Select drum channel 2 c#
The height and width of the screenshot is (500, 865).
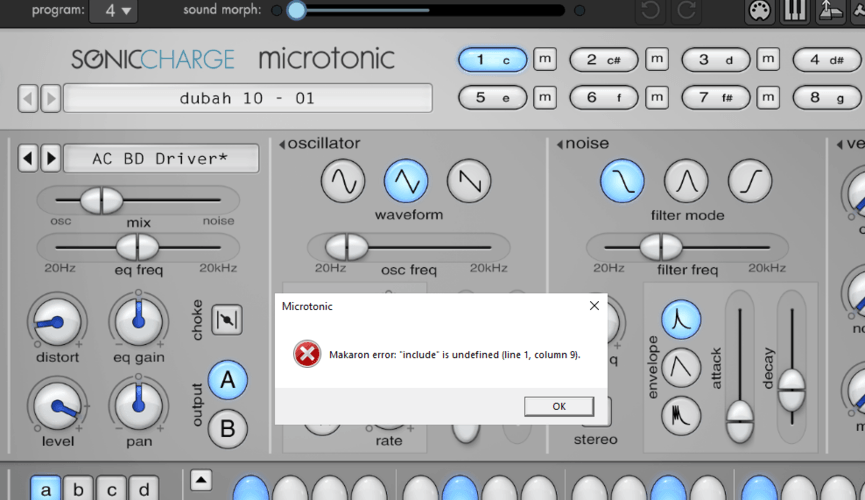(604, 60)
